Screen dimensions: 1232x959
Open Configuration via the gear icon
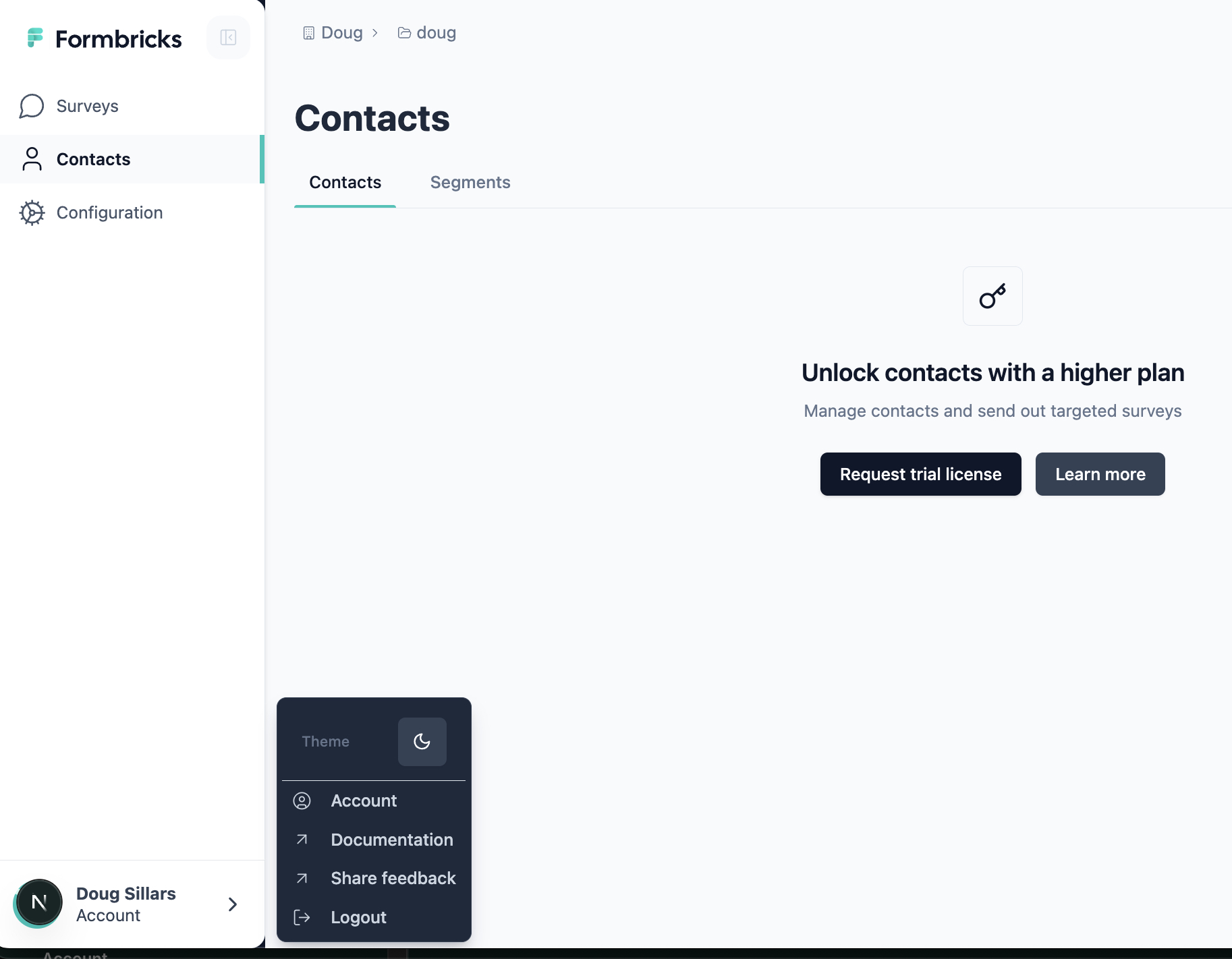[32, 212]
